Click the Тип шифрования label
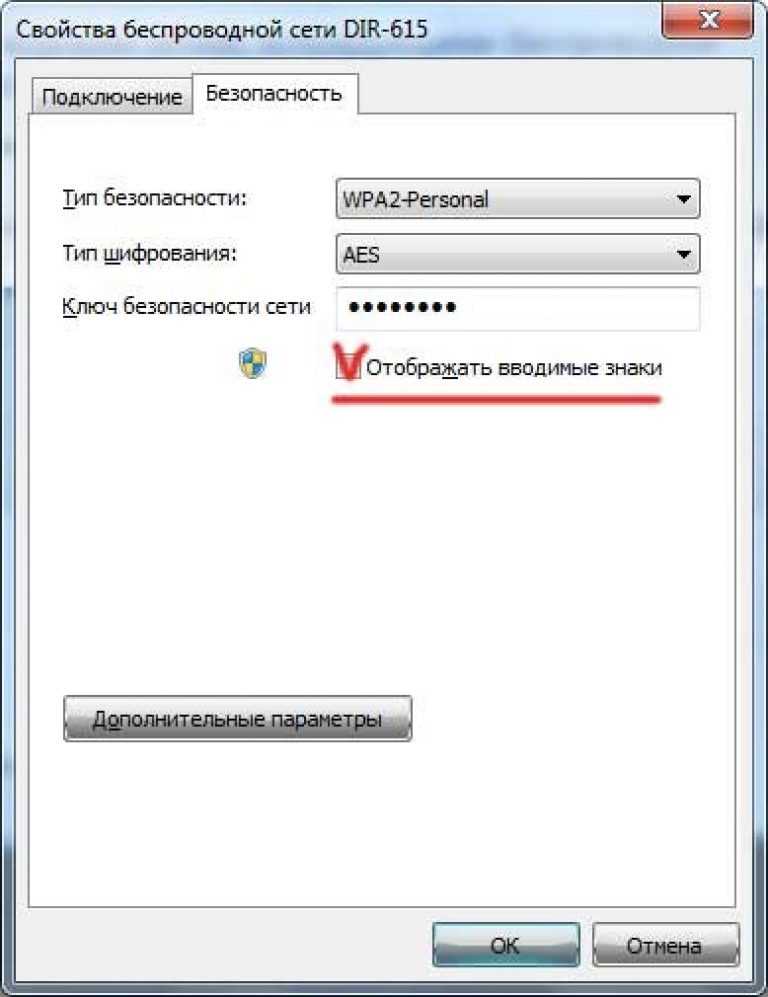 [x=149, y=254]
